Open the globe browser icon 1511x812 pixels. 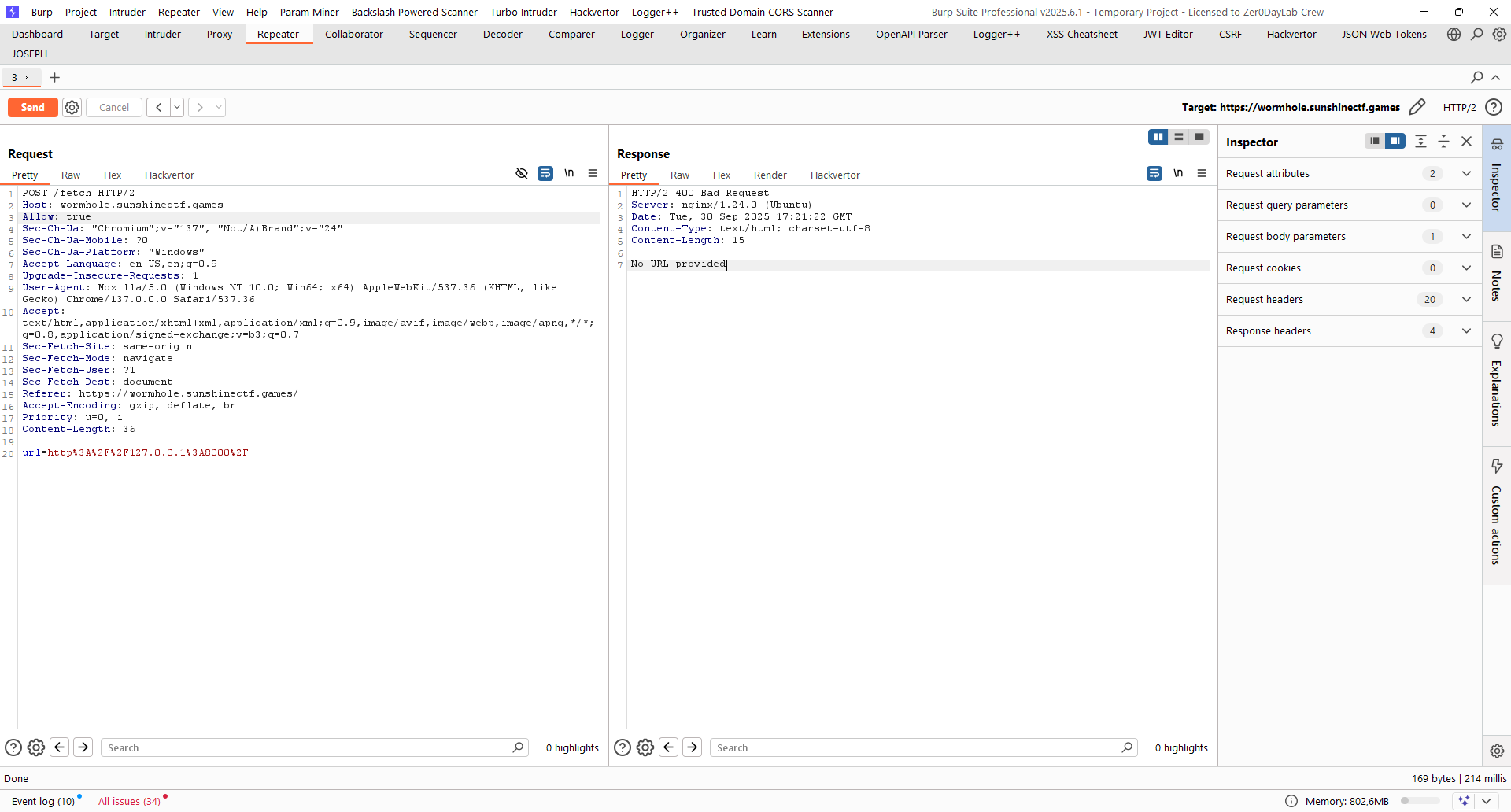(1454, 34)
